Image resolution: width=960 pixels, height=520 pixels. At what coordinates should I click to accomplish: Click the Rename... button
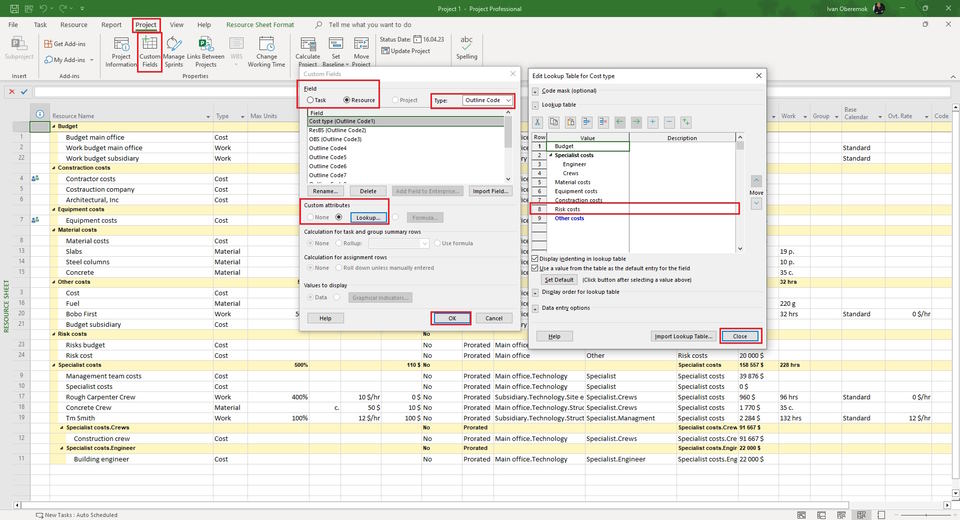(x=325, y=191)
